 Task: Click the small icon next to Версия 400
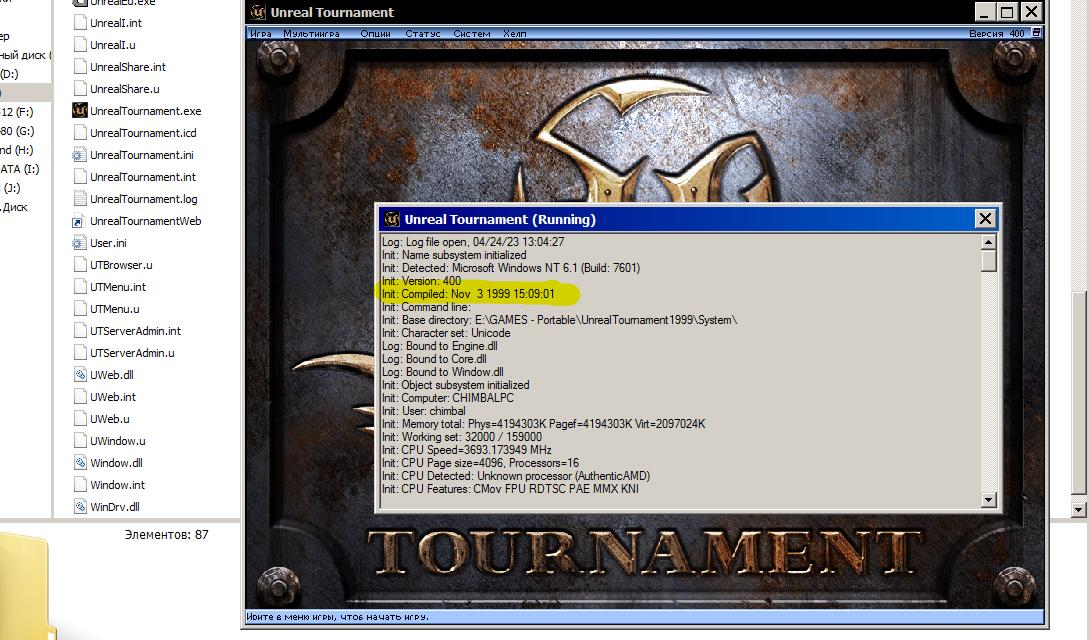(1036, 33)
